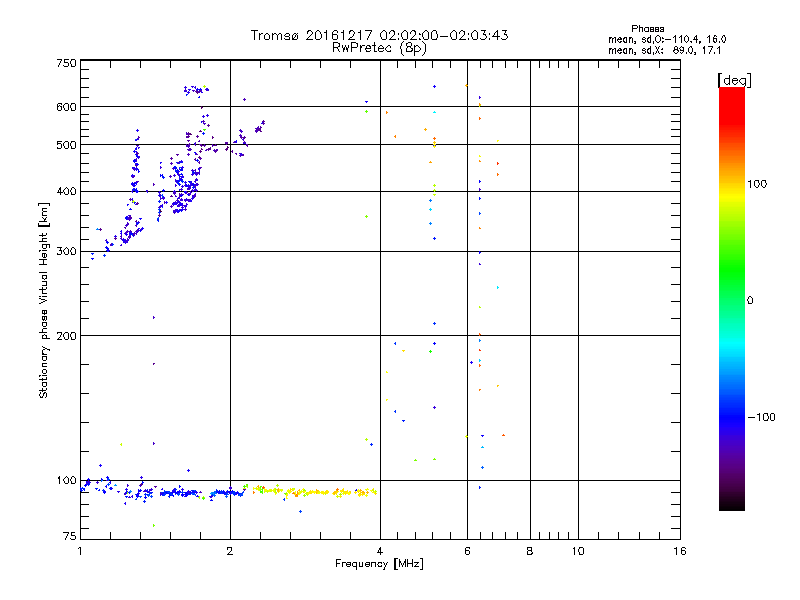Select the "mean, sd,O:-110.4, 16.0" line
The width and height of the screenshot is (800, 600).
click(x=667, y=39)
